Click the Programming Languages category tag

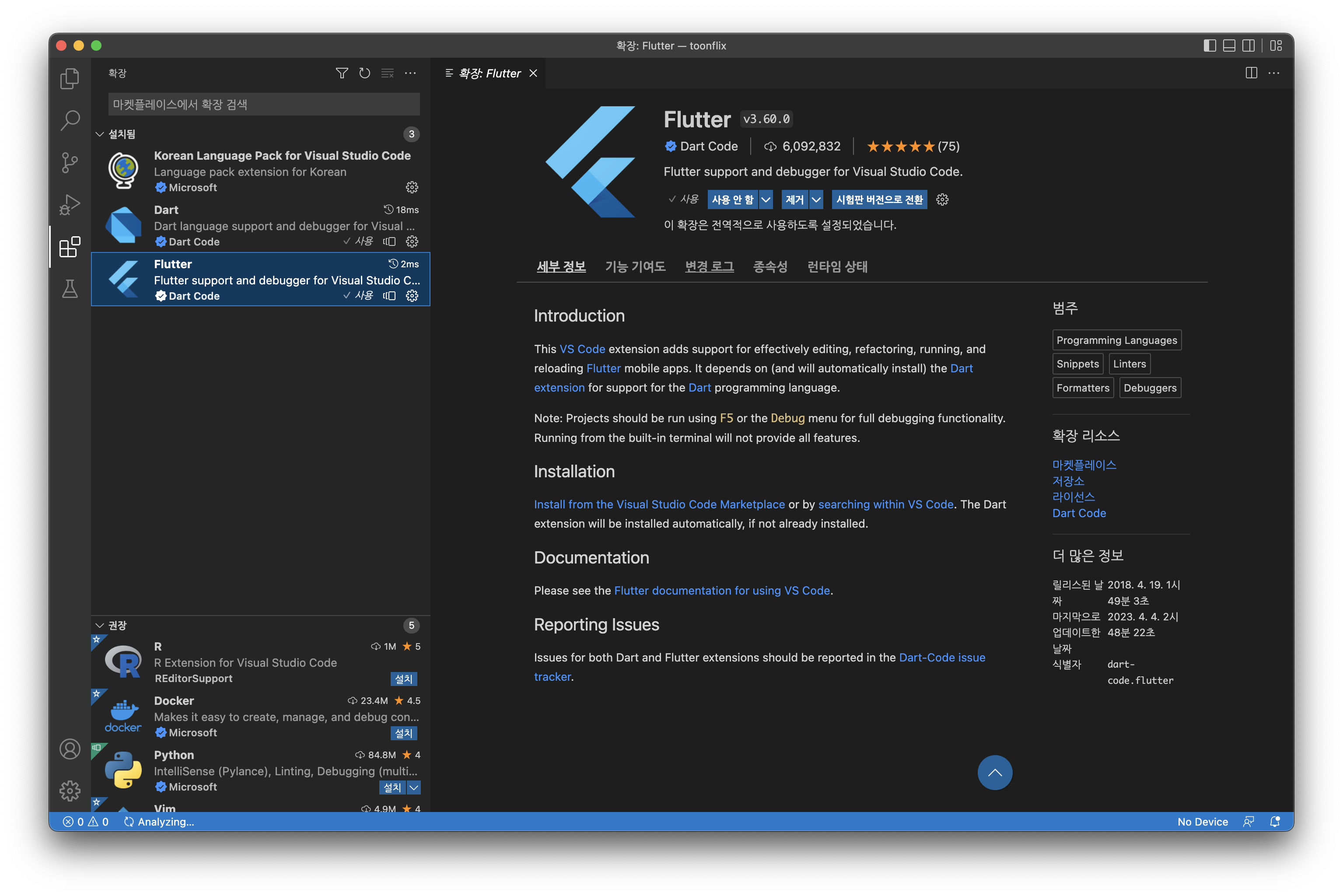click(x=1117, y=340)
